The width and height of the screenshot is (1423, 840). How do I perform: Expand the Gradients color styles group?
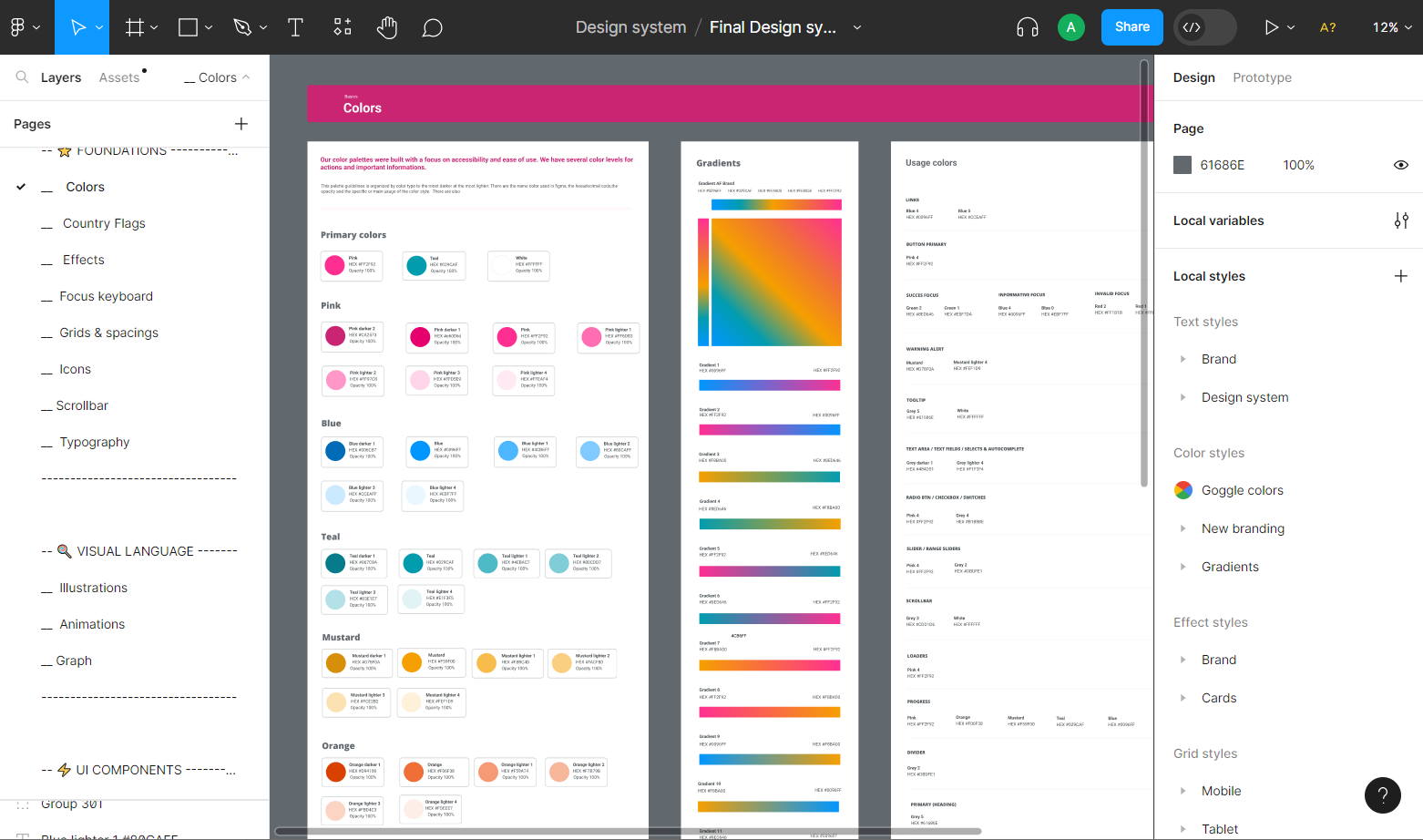pyautogui.click(x=1183, y=567)
